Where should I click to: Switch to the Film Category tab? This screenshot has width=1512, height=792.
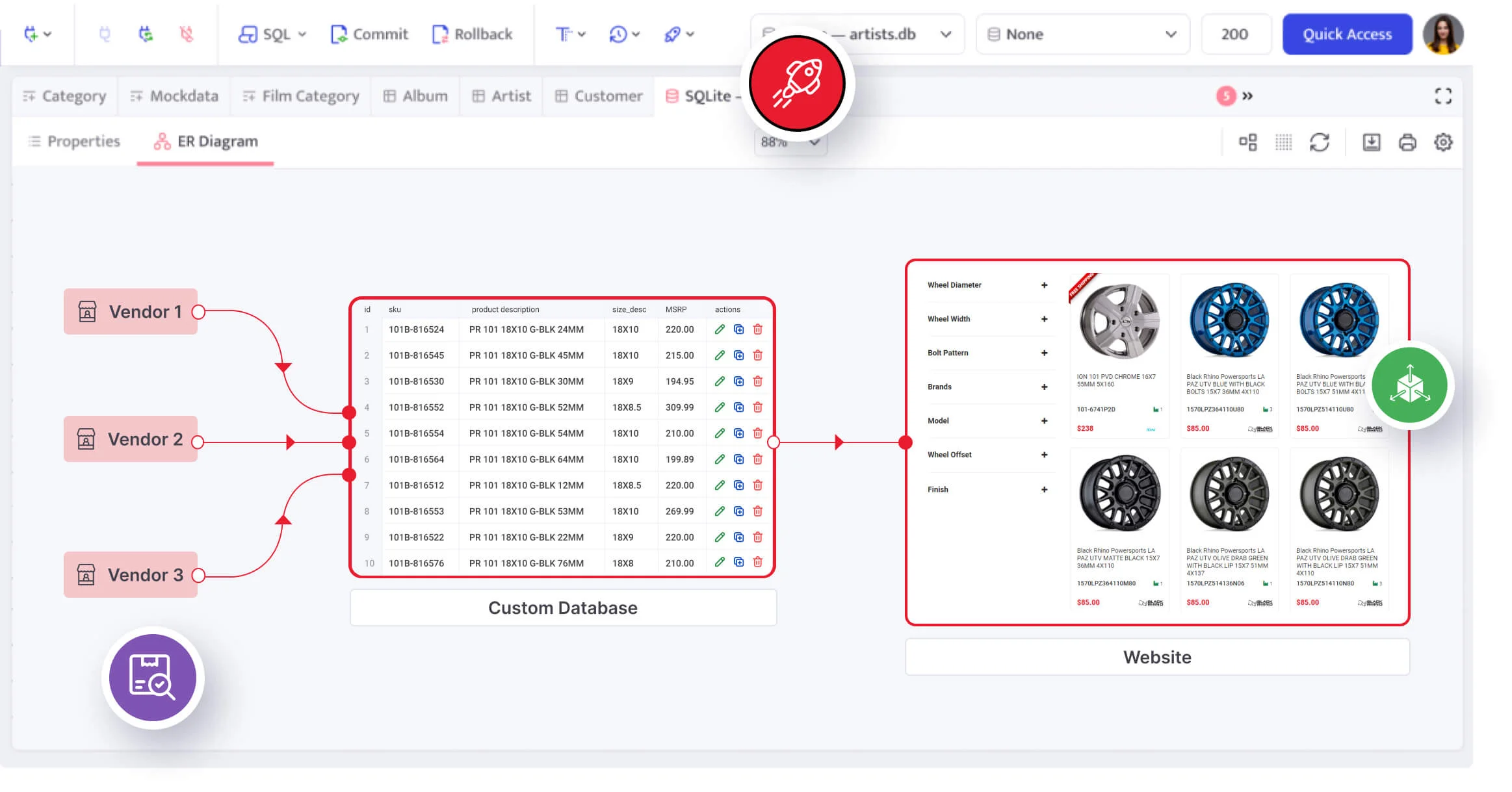[300, 96]
